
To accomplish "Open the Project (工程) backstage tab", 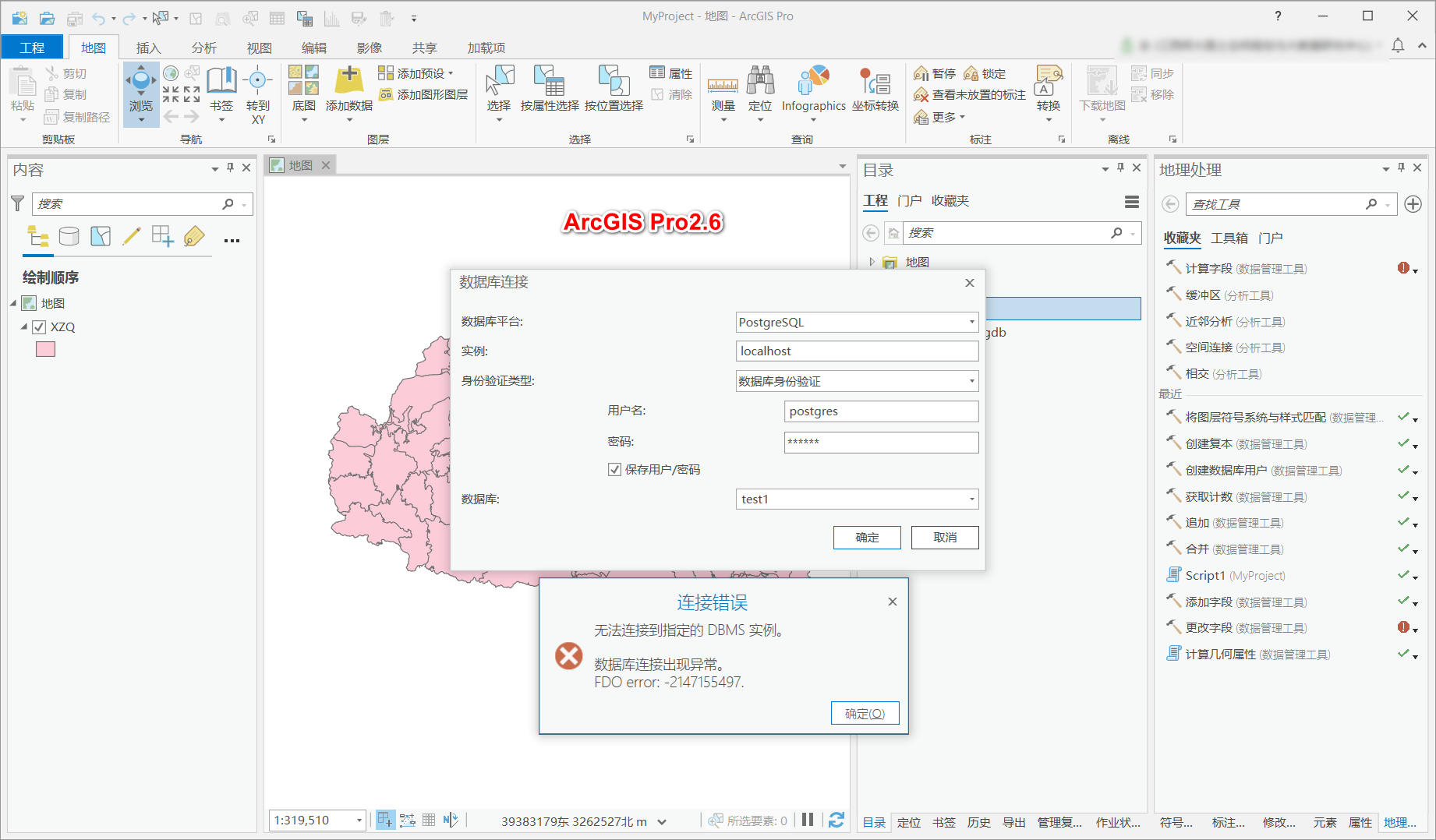I will pyautogui.click(x=32, y=48).
